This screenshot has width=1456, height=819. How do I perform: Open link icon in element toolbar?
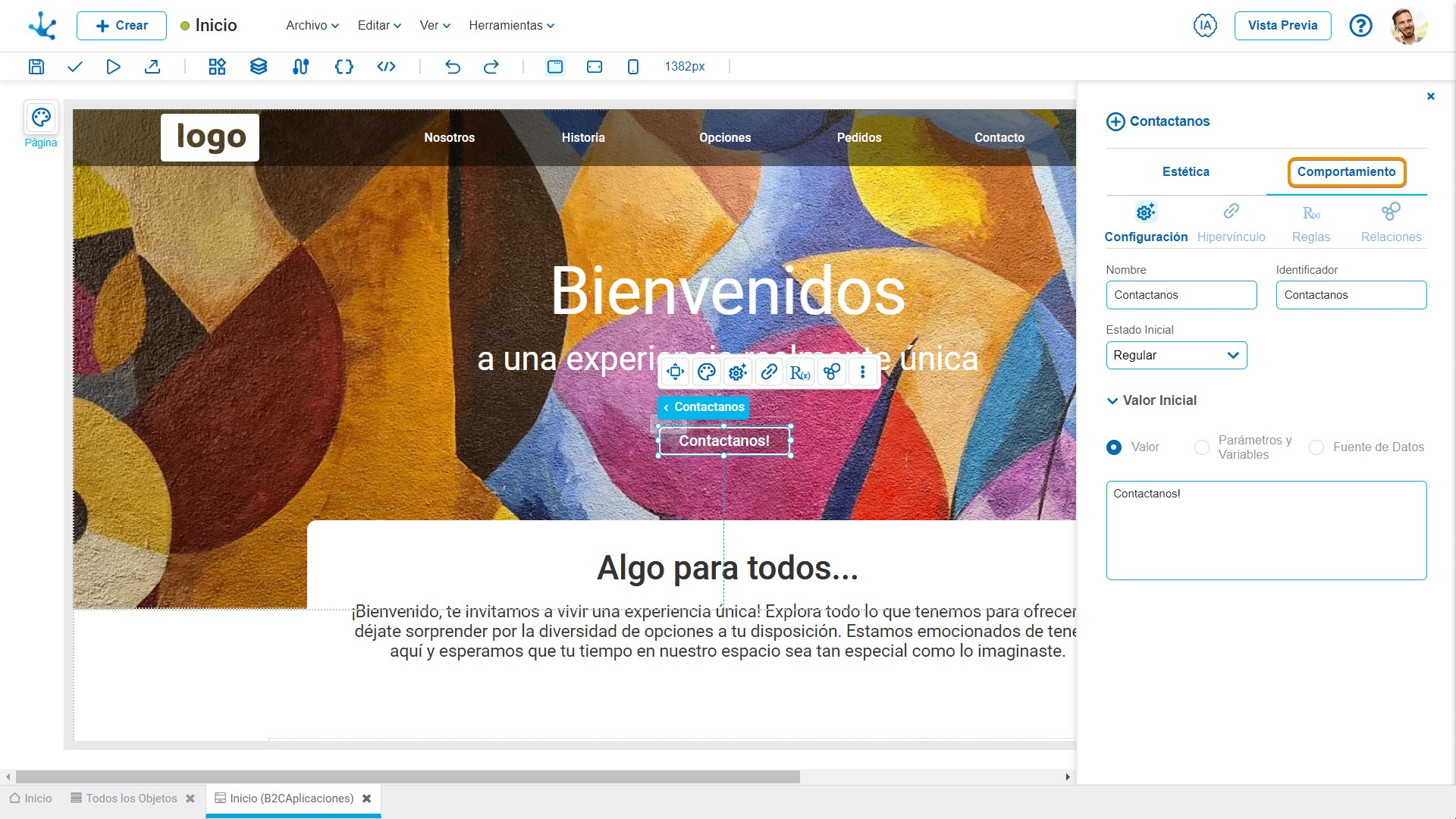[769, 372]
